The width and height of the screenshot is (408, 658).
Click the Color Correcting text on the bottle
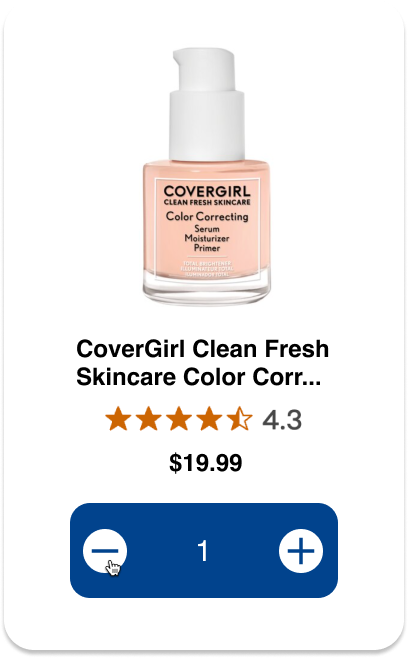(x=207, y=217)
